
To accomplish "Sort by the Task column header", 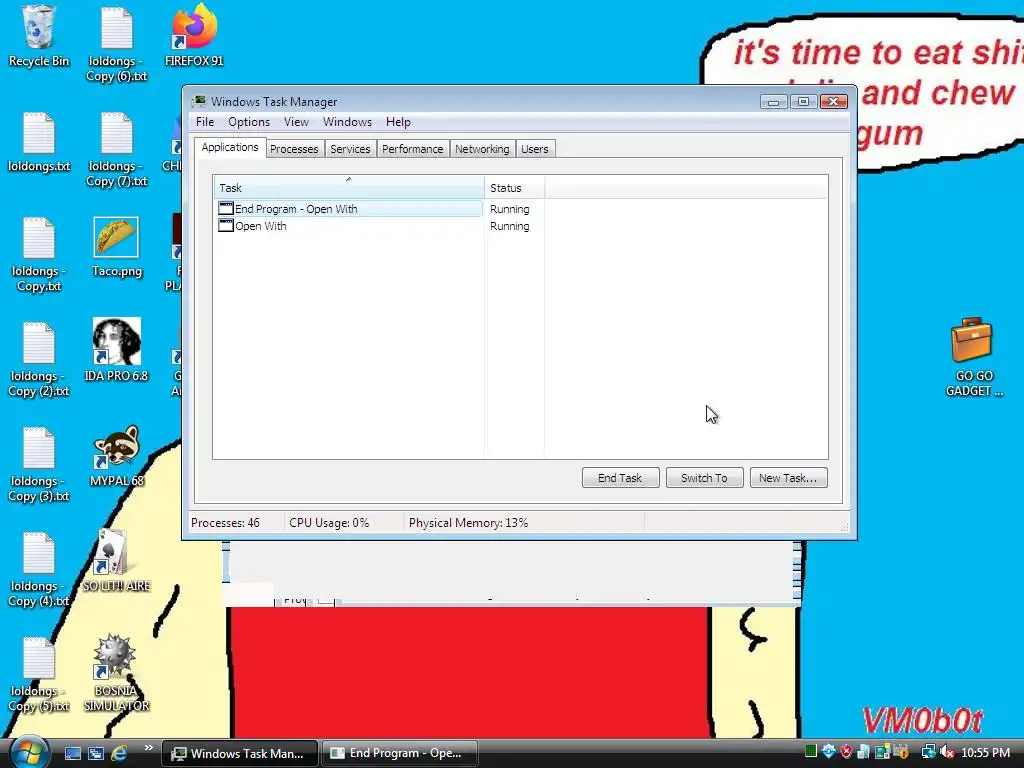I will point(349,187).
